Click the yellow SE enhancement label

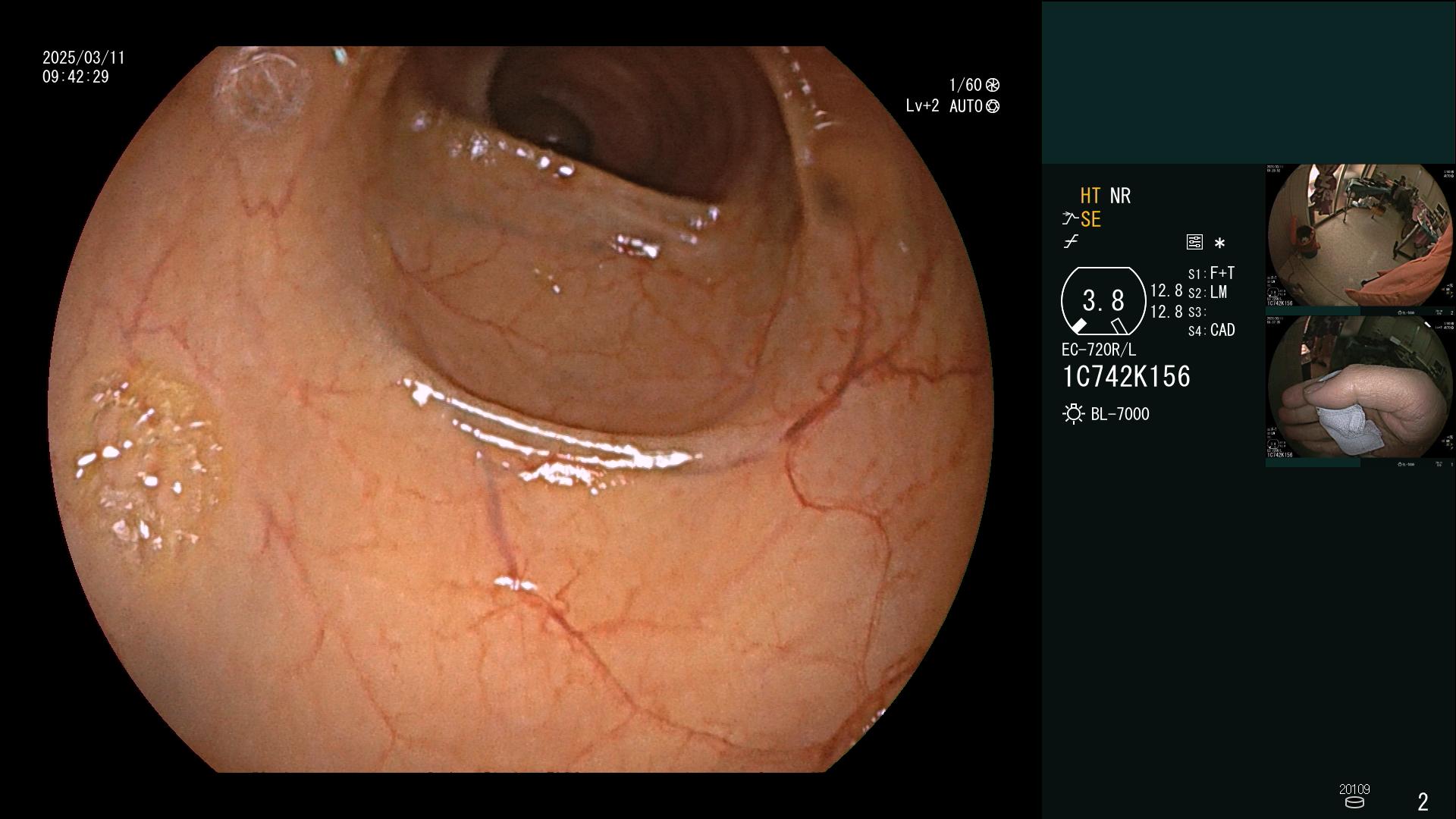click(1090, 220)
